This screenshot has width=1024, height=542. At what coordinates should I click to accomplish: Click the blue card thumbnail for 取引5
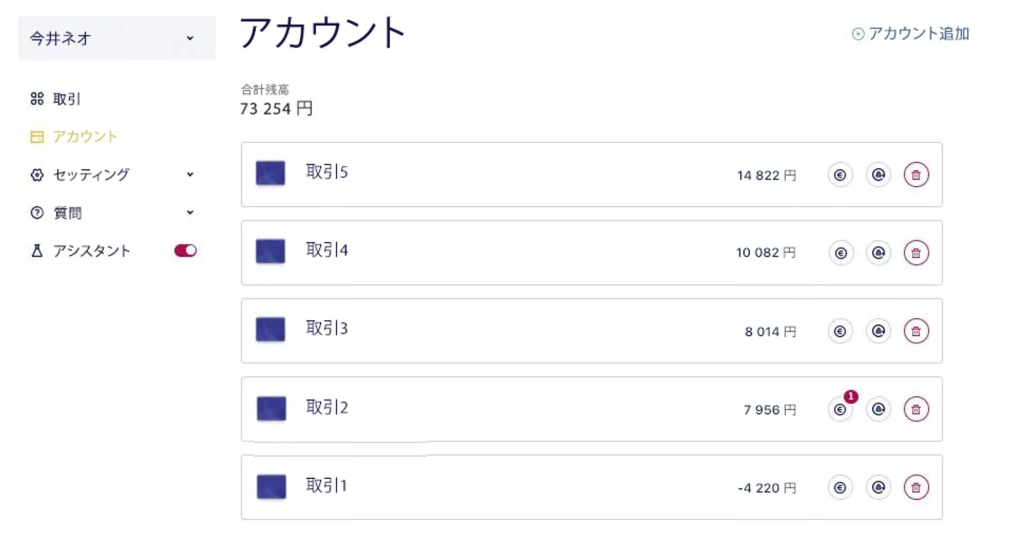270,174
